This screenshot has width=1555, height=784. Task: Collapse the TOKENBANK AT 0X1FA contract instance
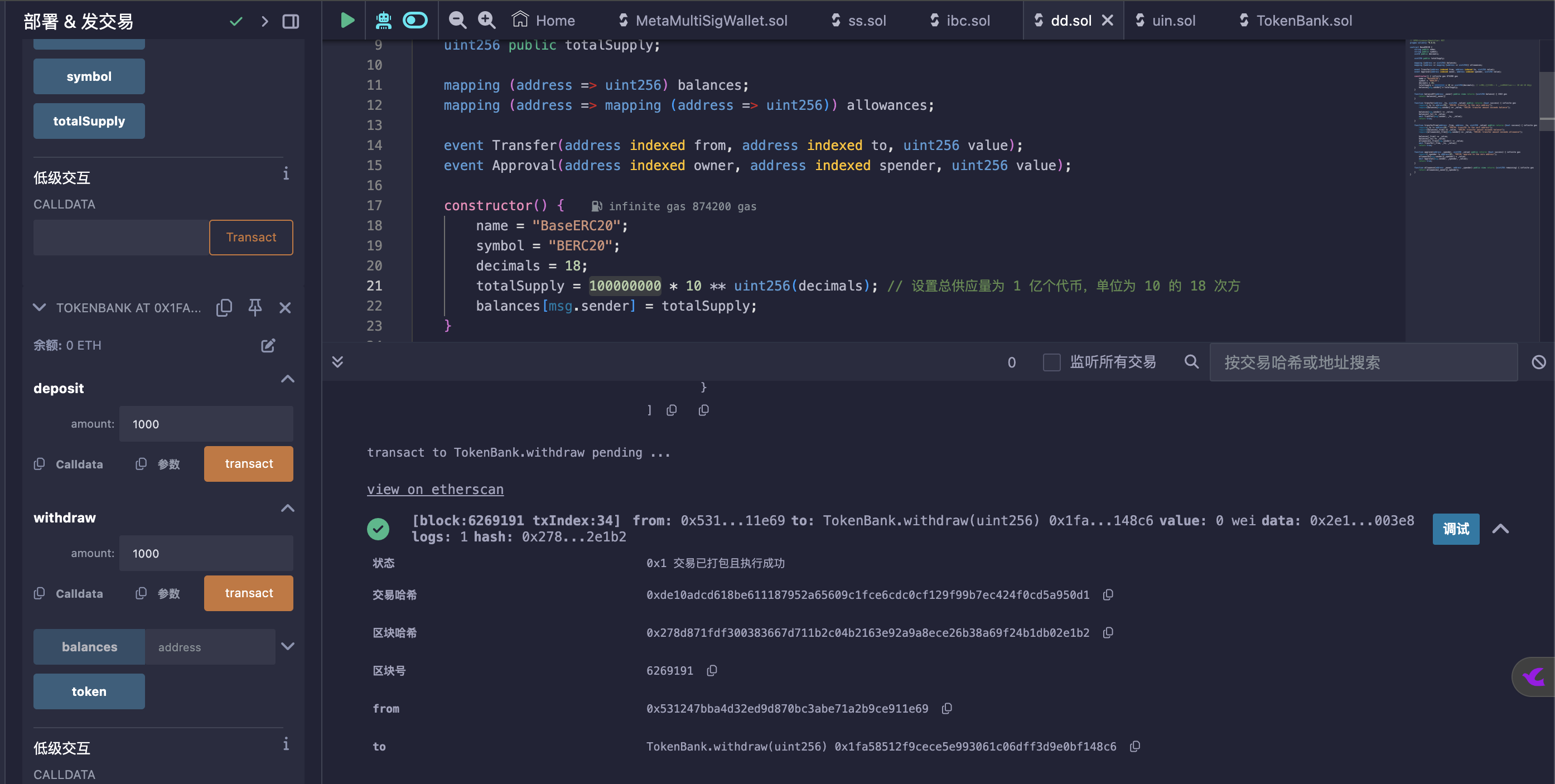[x=39, y=307]
